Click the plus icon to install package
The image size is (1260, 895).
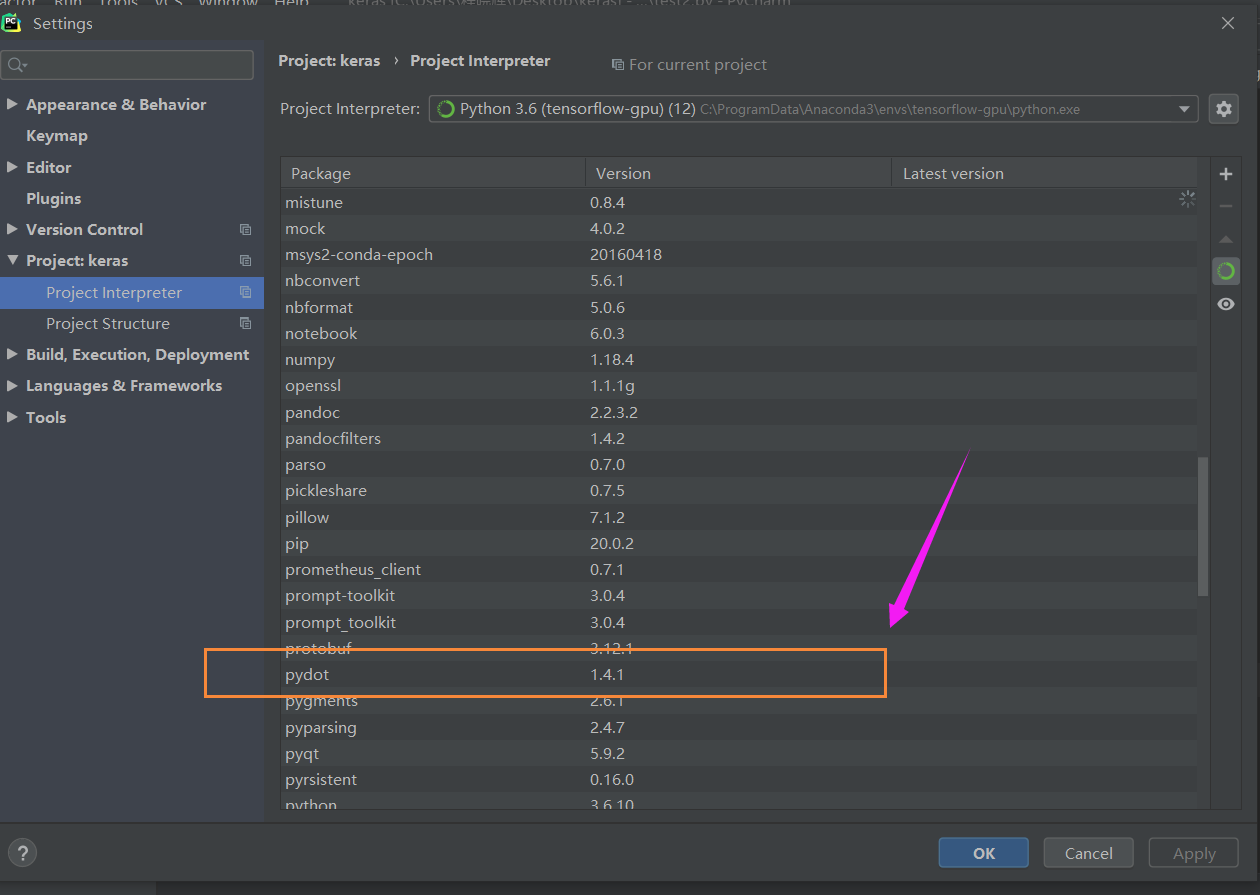[1226, 174]
